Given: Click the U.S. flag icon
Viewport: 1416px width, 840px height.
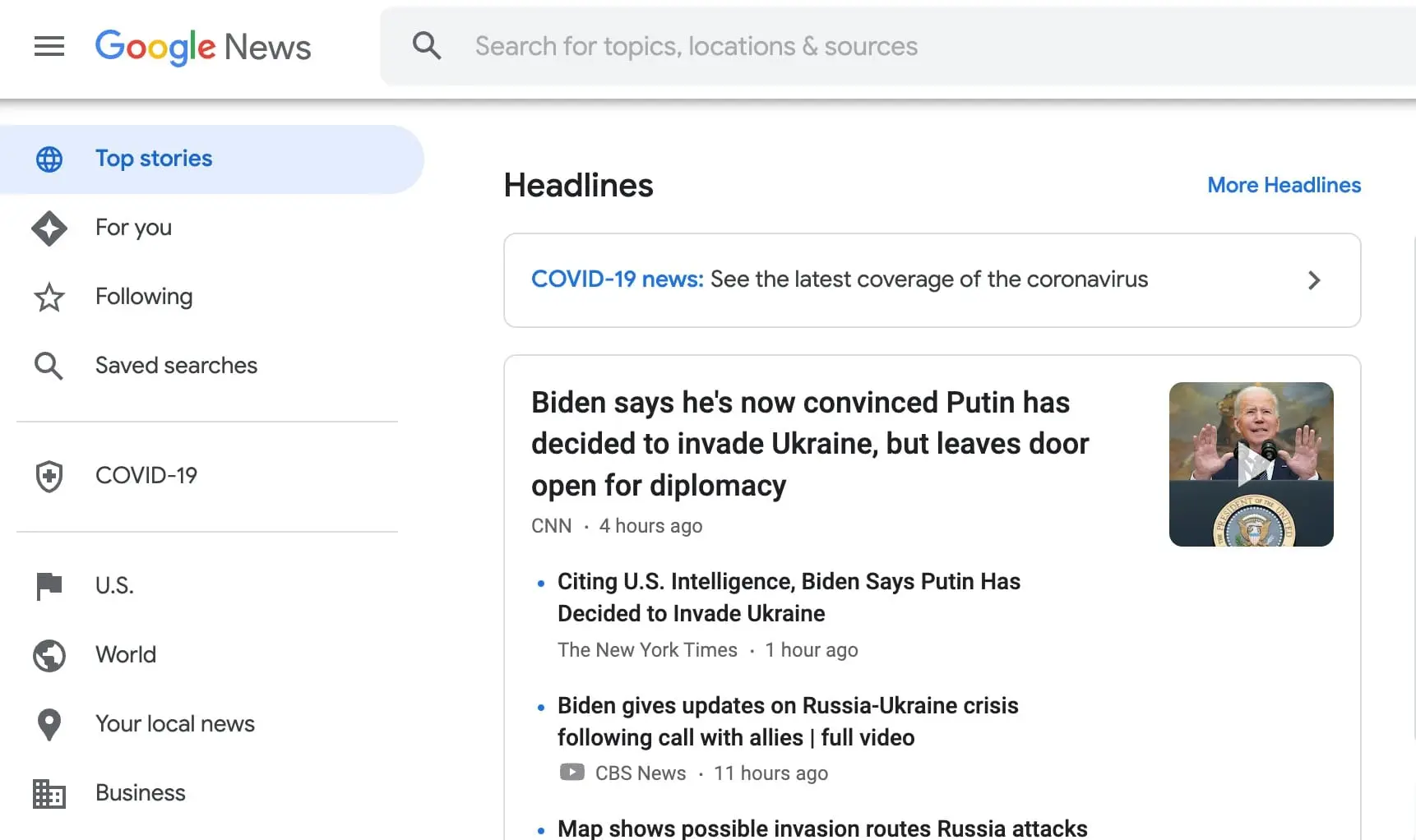Looking at the screenshot, I should tap(49, 586).
